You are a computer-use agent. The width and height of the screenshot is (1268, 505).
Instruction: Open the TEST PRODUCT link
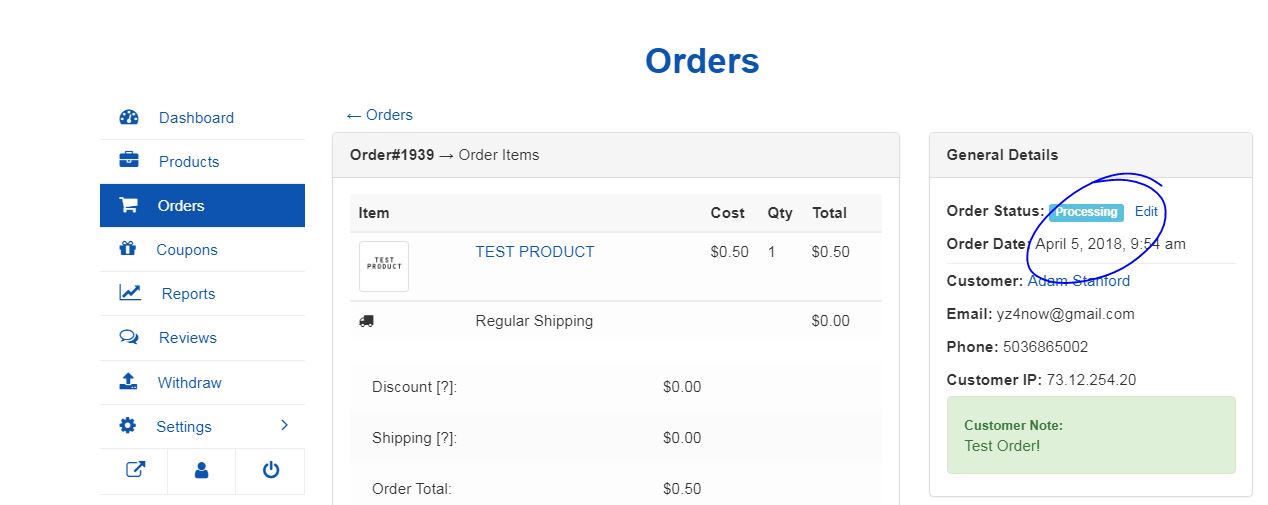point(534,252)
